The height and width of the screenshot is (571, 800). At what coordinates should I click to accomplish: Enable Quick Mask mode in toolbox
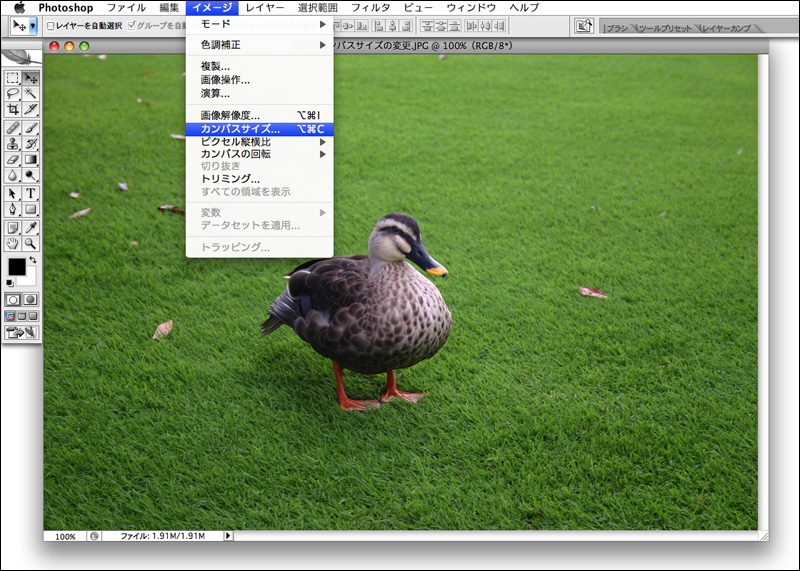pyautogui.click(x=30, y=299)
